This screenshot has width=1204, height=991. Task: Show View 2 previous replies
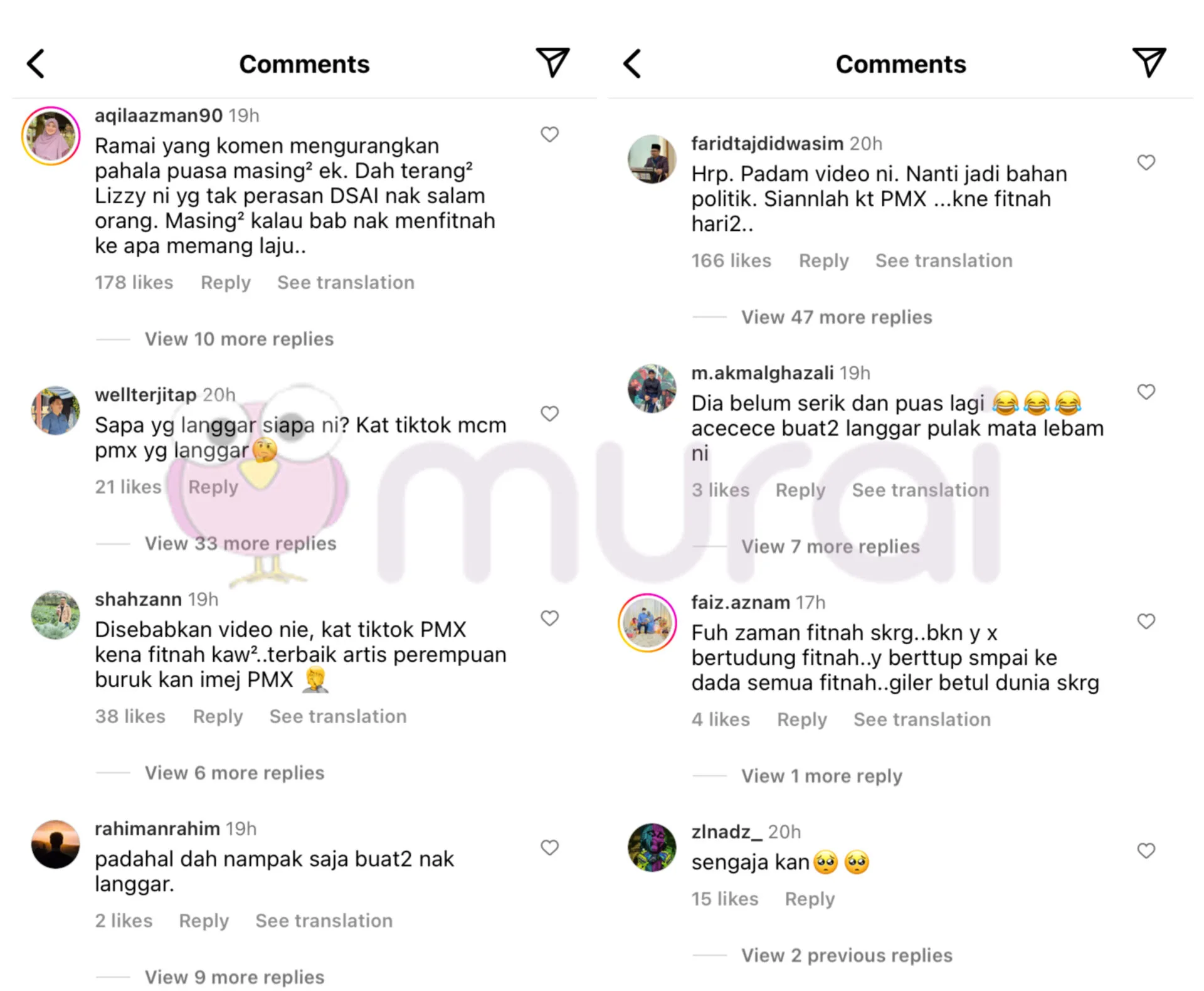tap(847, 955)
